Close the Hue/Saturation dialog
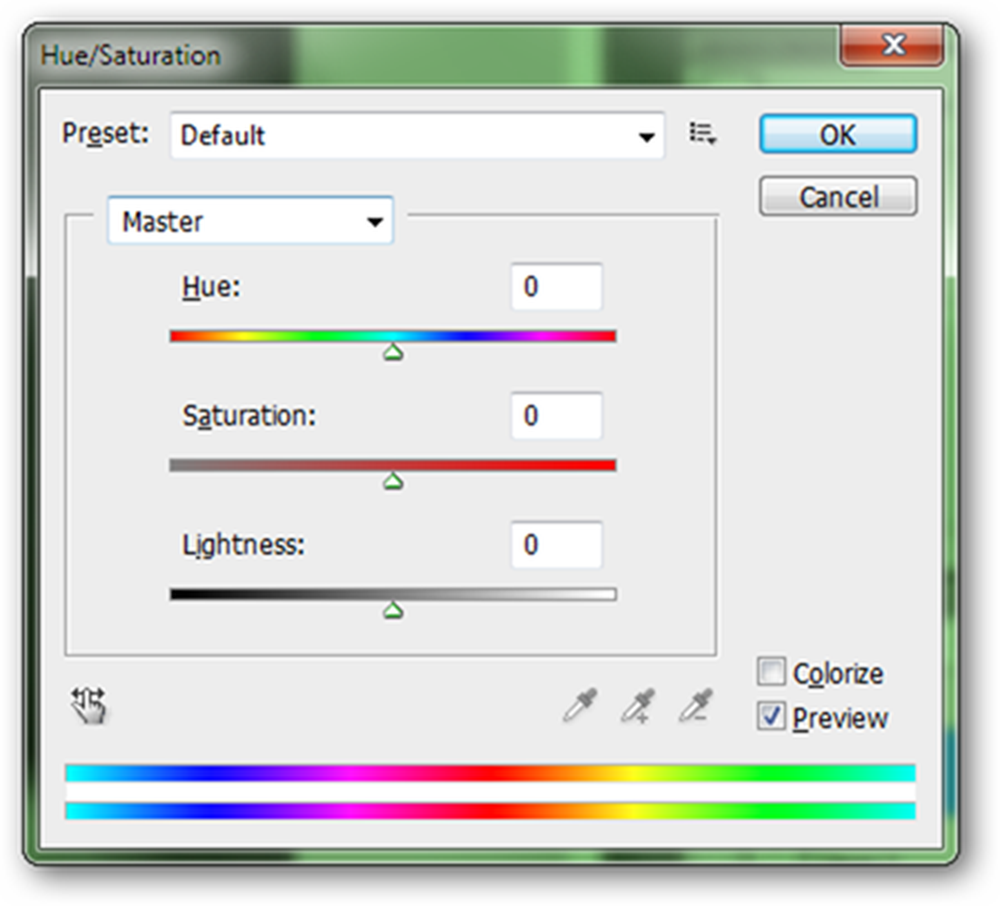 point(892,45)
